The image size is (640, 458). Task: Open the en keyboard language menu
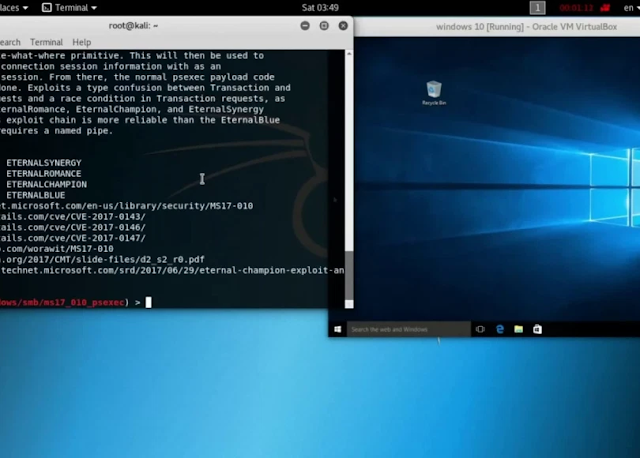631,7
